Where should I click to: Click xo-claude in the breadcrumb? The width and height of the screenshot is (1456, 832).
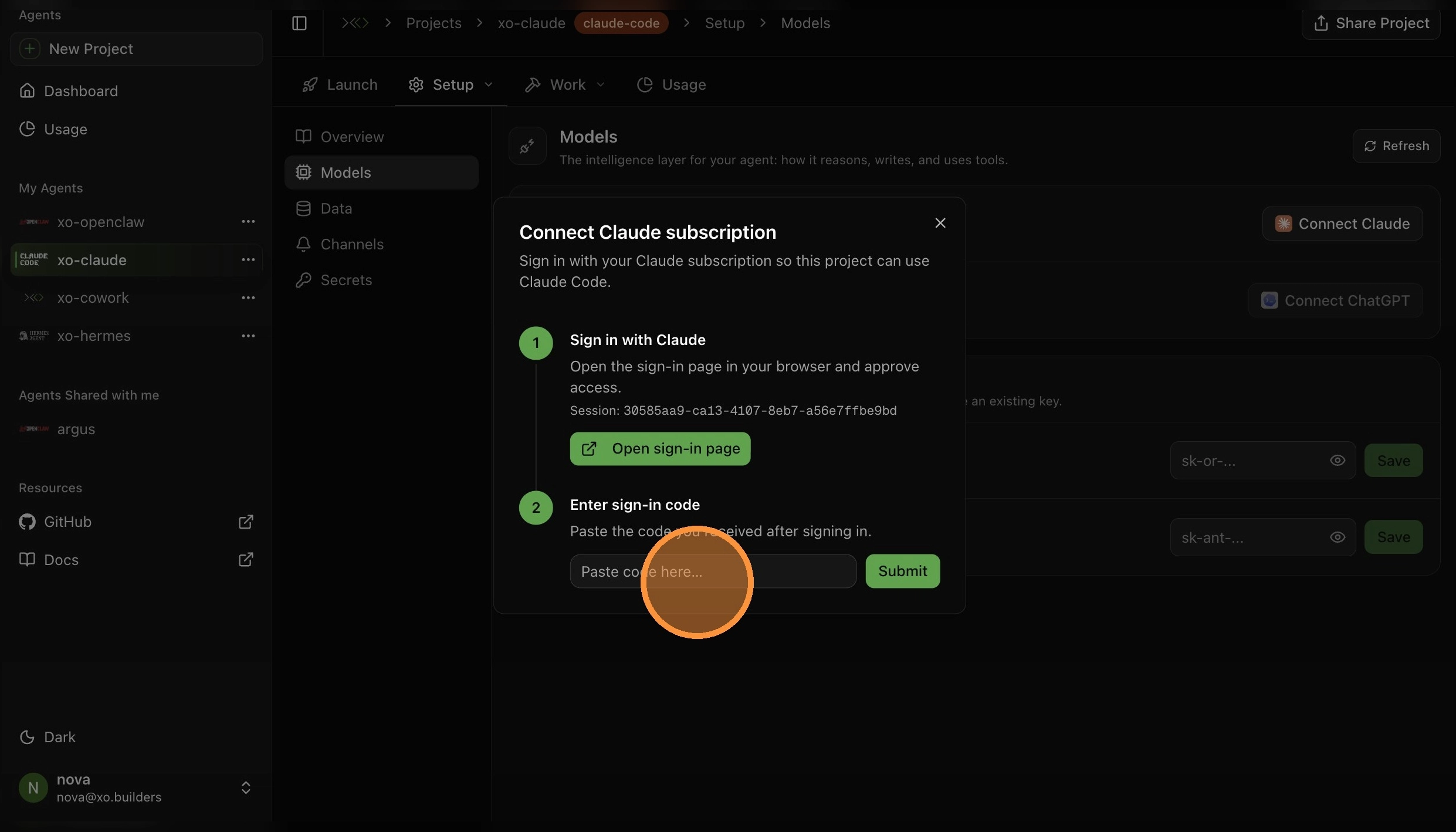(531, 23)
